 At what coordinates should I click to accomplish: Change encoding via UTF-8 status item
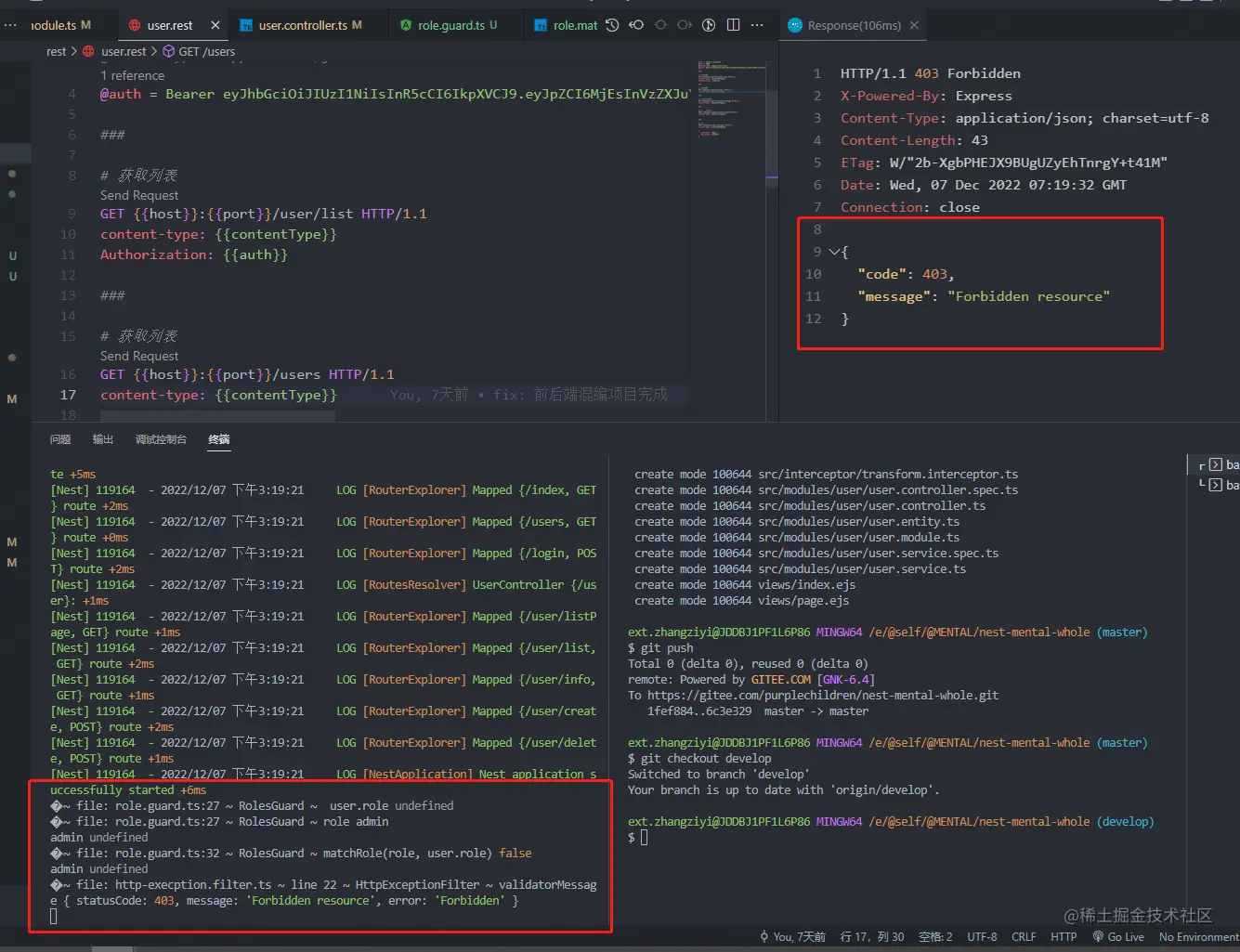click(x=982, y=936)
